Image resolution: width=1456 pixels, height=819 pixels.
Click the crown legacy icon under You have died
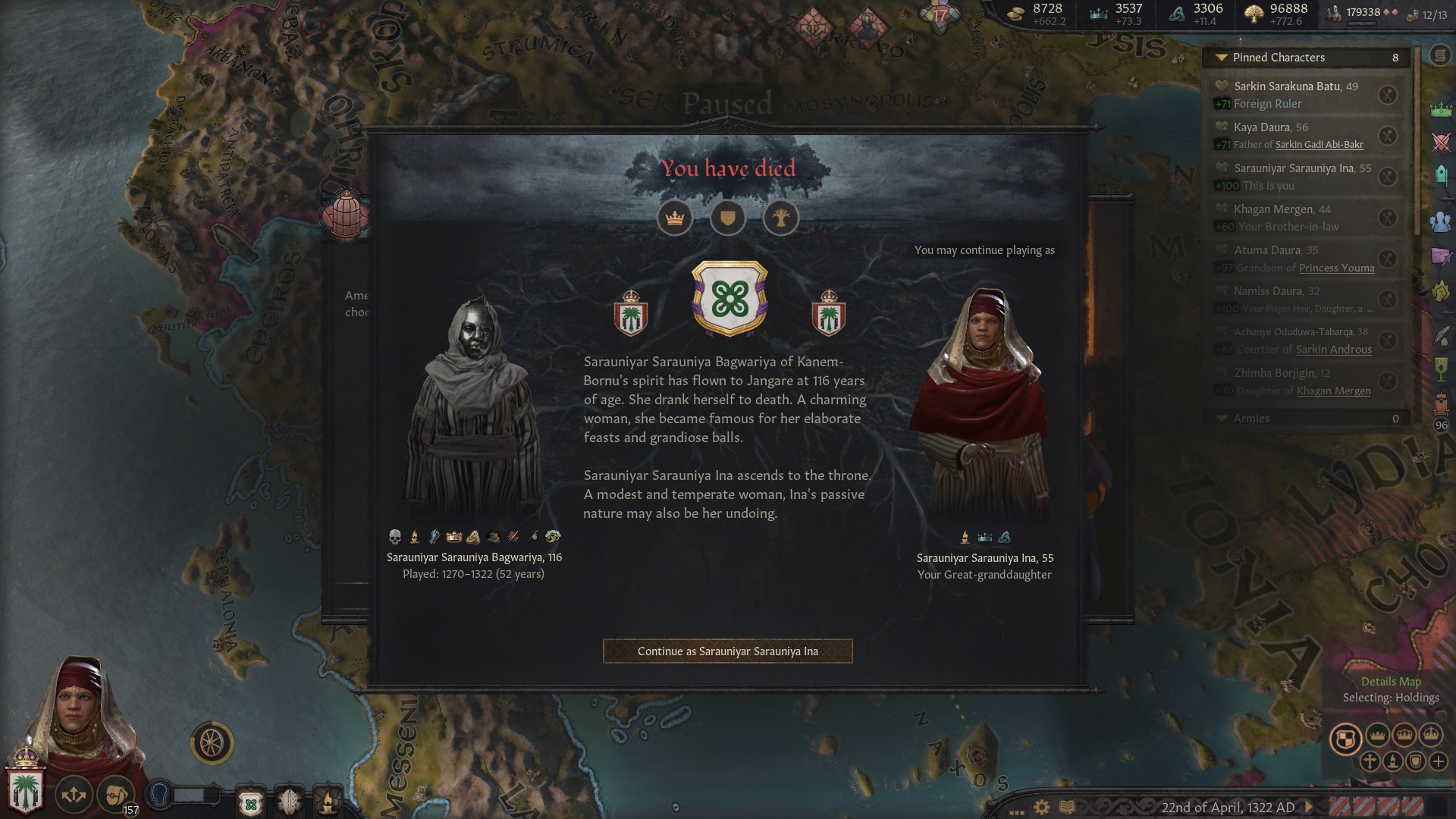pyautogui.click(x=675, y=218)
